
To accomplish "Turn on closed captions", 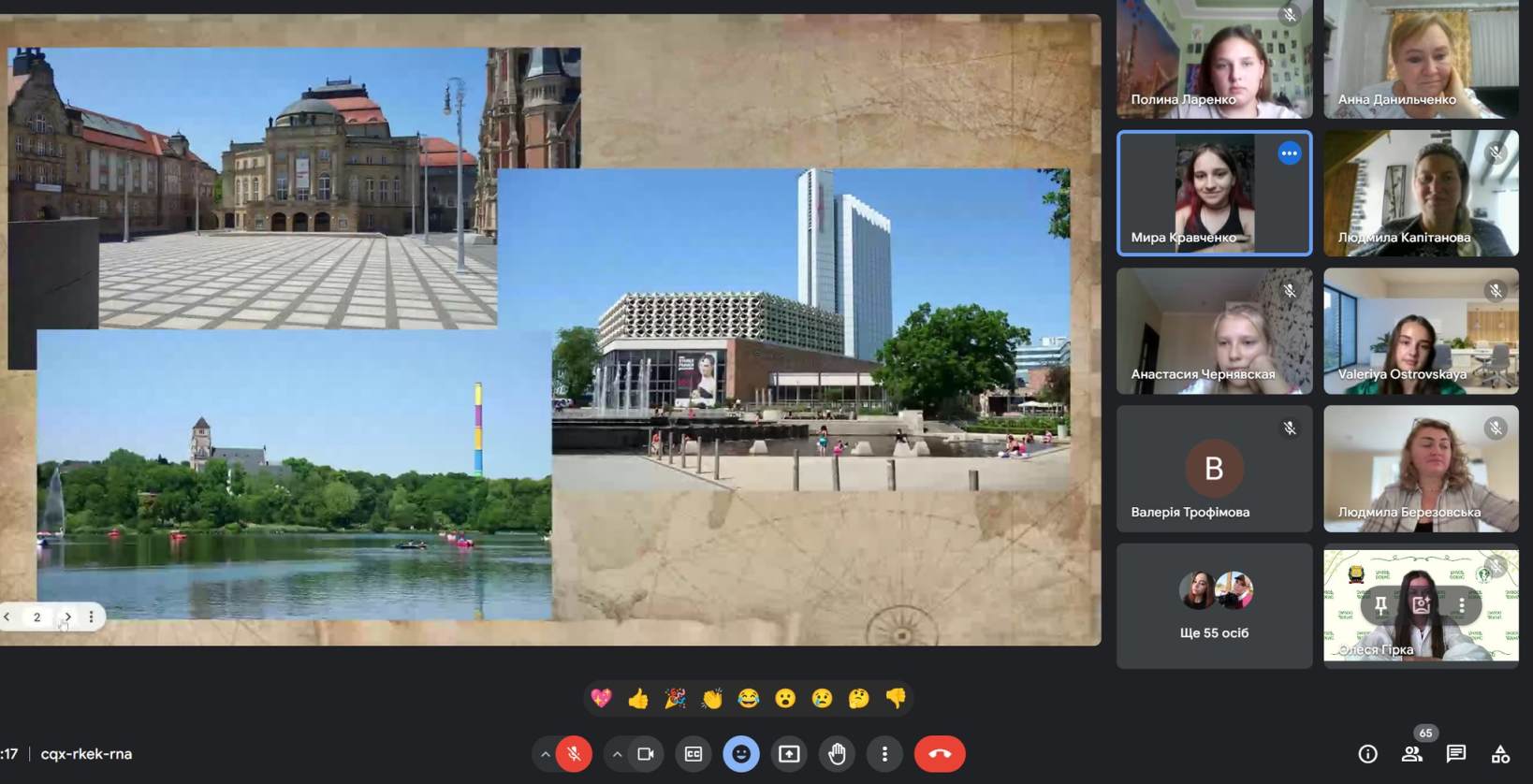I will (693, 754).
